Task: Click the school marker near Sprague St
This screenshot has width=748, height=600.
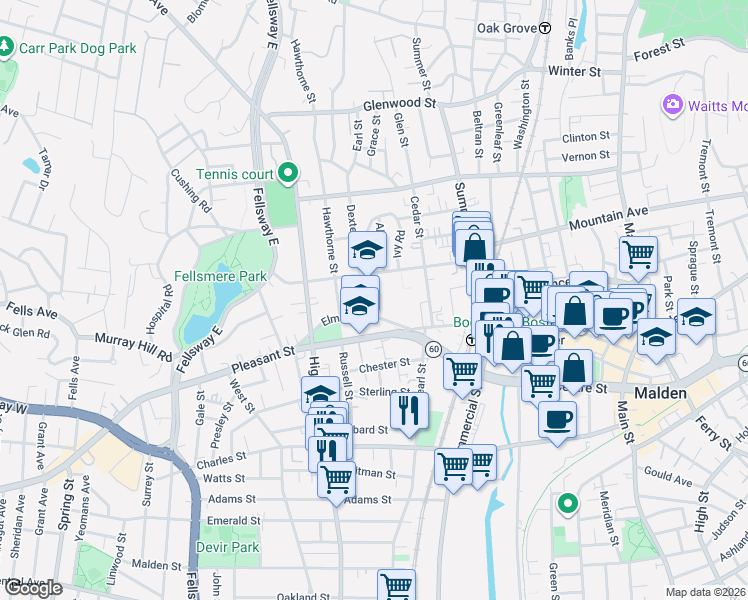Action: point(696,318)
